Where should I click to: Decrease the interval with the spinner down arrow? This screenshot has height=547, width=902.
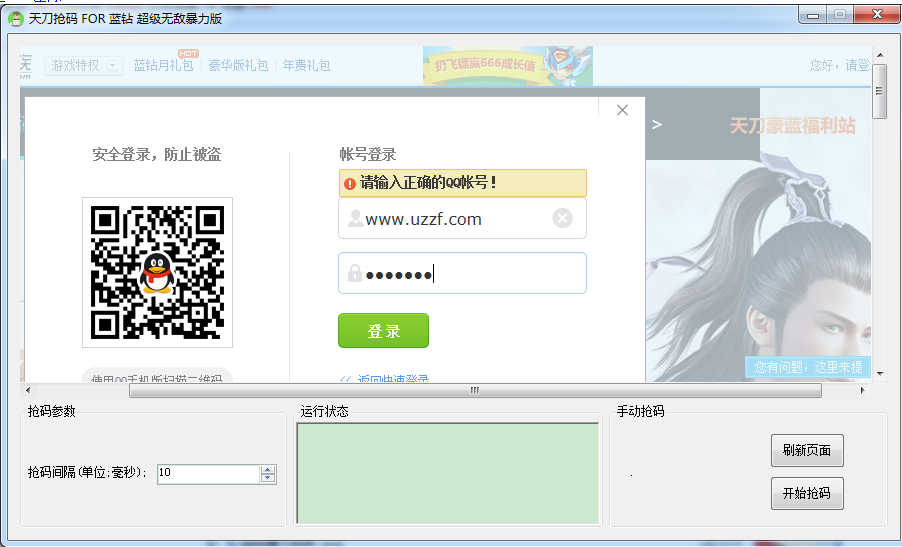[267, 479]
